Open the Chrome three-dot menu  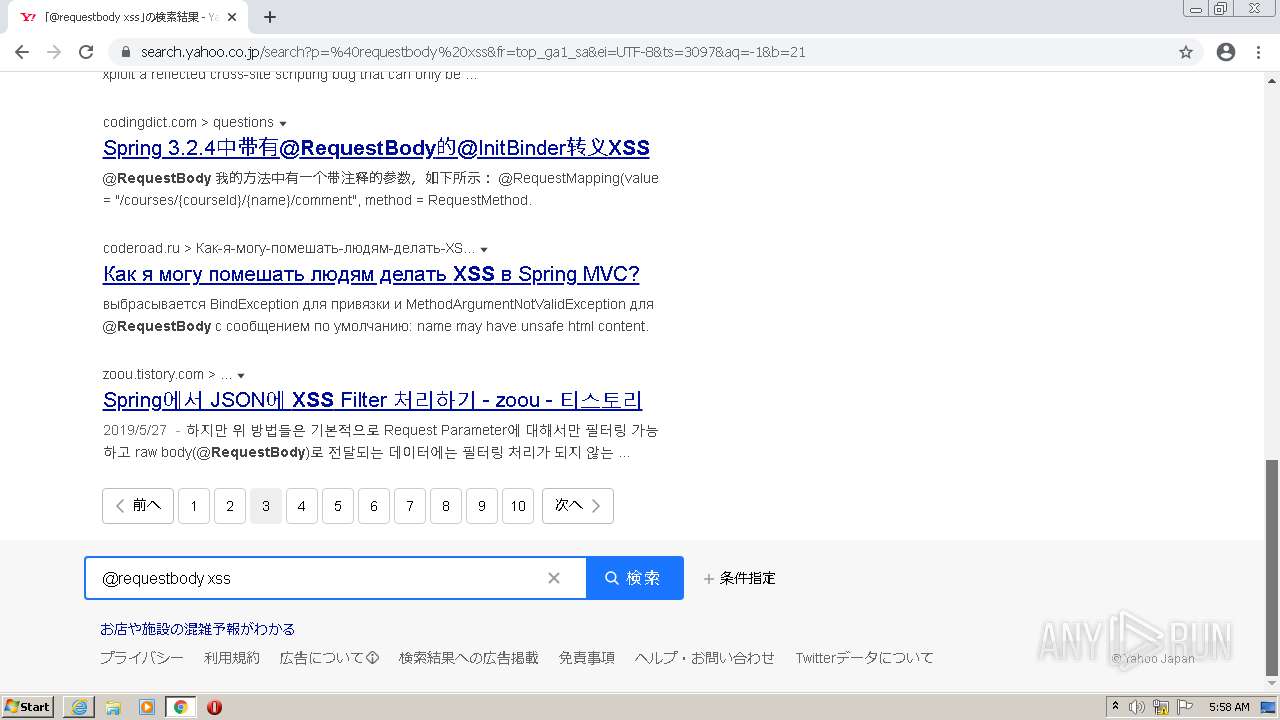pyautogui.click(x=1258, y=52)
